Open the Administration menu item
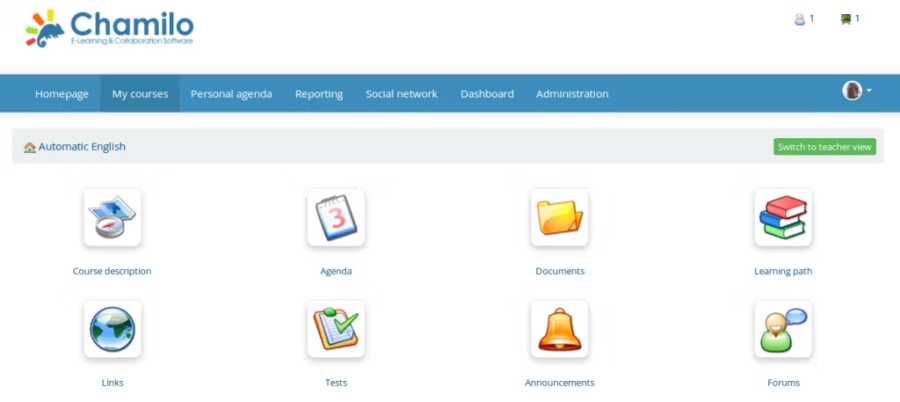 click(x=572, y=94)
